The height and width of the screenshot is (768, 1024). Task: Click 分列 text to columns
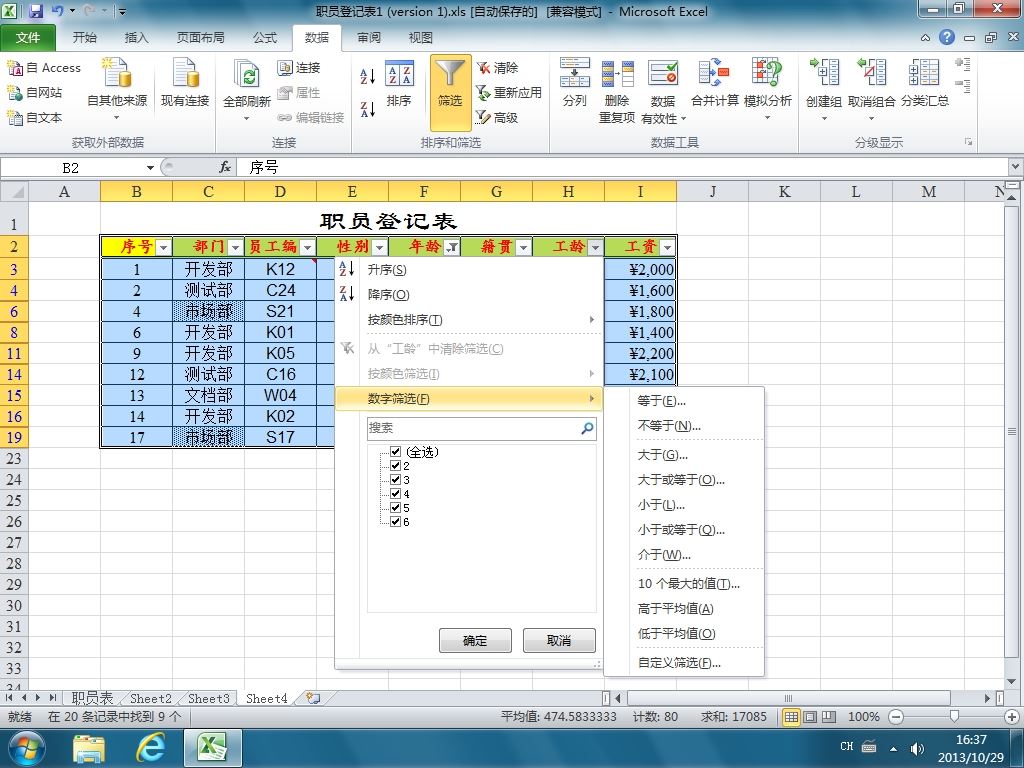575,83
